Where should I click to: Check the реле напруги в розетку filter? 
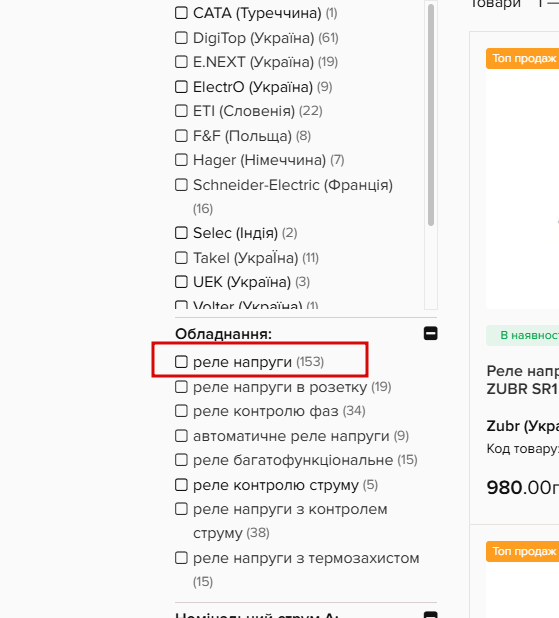[x=181, y=387]
